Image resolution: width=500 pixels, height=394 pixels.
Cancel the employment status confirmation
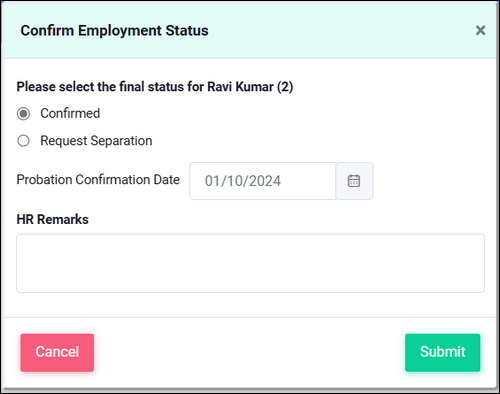[57, 352]
